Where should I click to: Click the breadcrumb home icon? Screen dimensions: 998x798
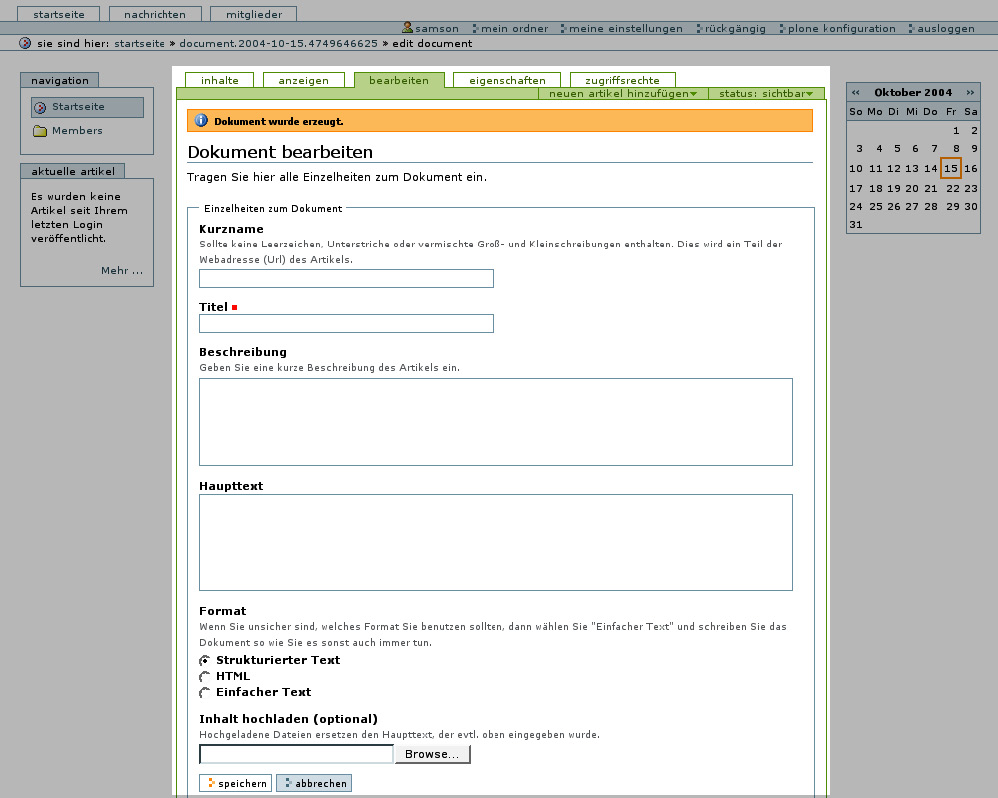(x=25, y=44)
